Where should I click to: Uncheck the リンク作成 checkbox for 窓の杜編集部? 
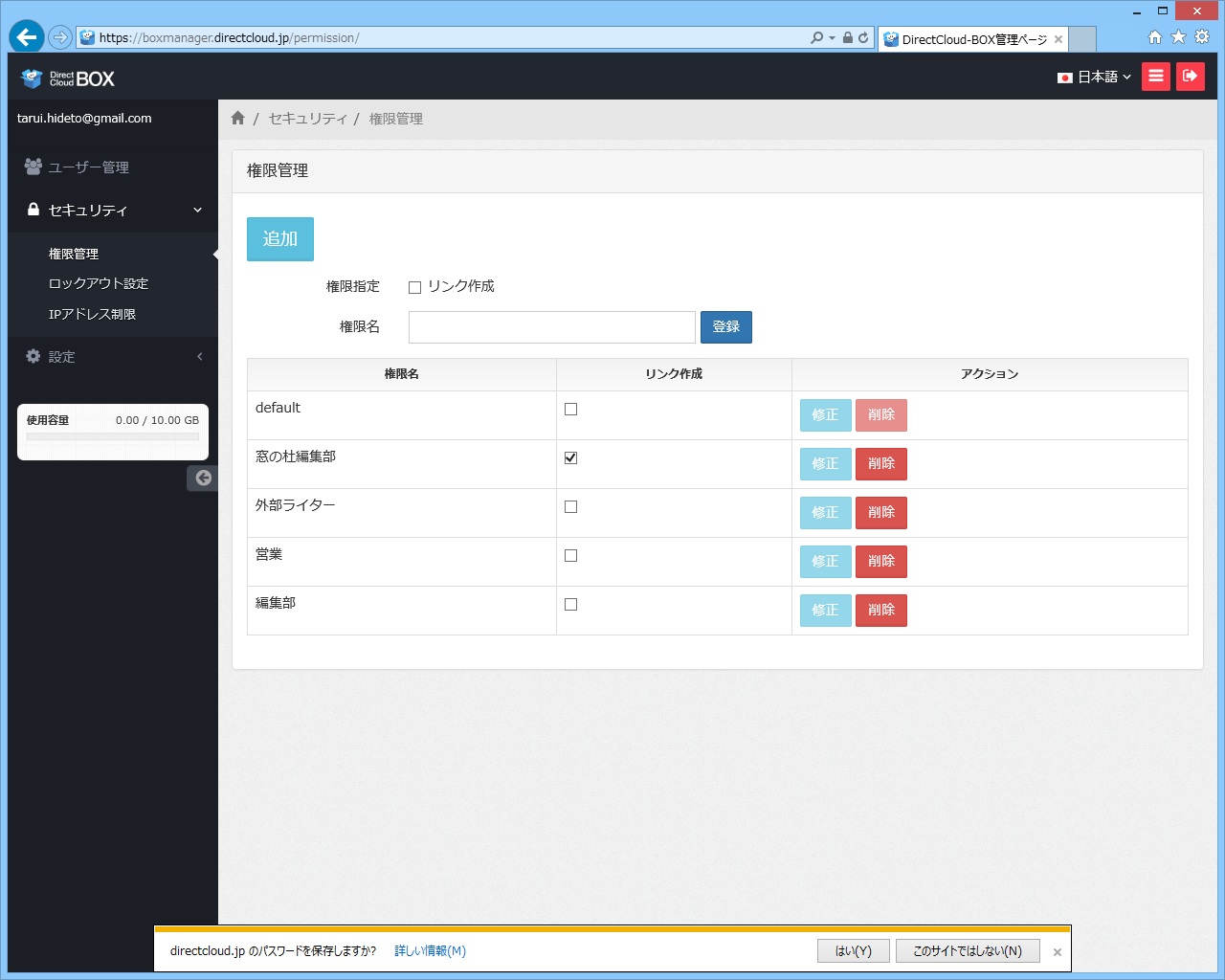tap(571, 458)
